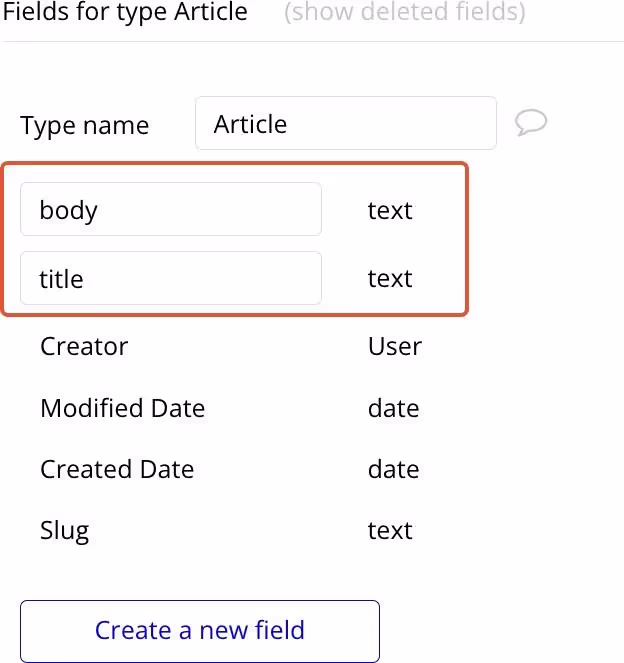
Task: Click the date type beside Created Date
Action: click(x=394, y=469)
